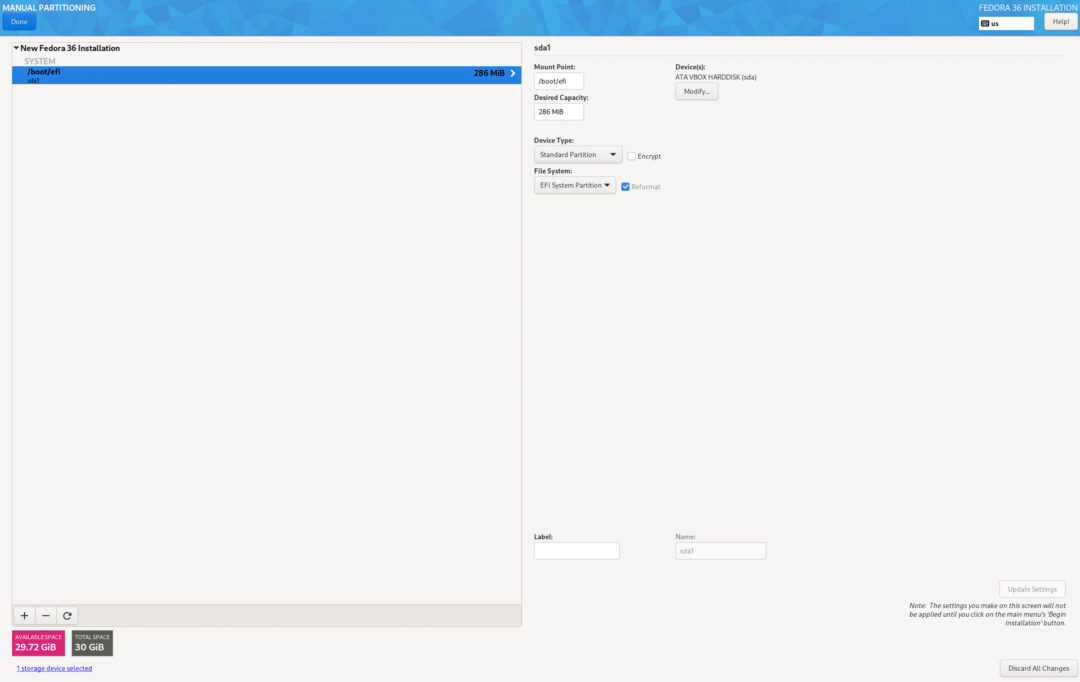Click the Available Space 29.72 GiB indicator

(39, 643)
